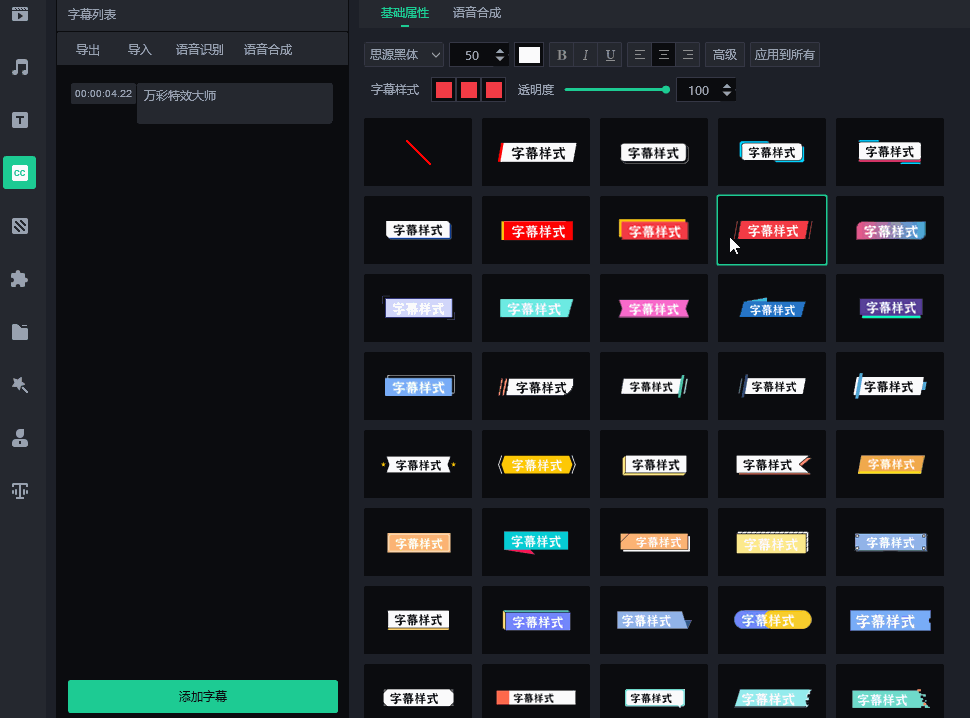The image size is (970, 718).
Task: Open the subtitles (CC) panel in sidebar
Action: (20, 172)
